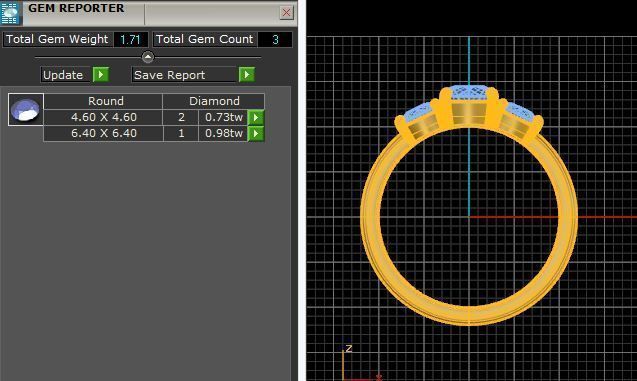Viewport: 637px width, 381px height.
Task: Click the Z axis indicator in viewport
Action: click(x=349, y=349)
